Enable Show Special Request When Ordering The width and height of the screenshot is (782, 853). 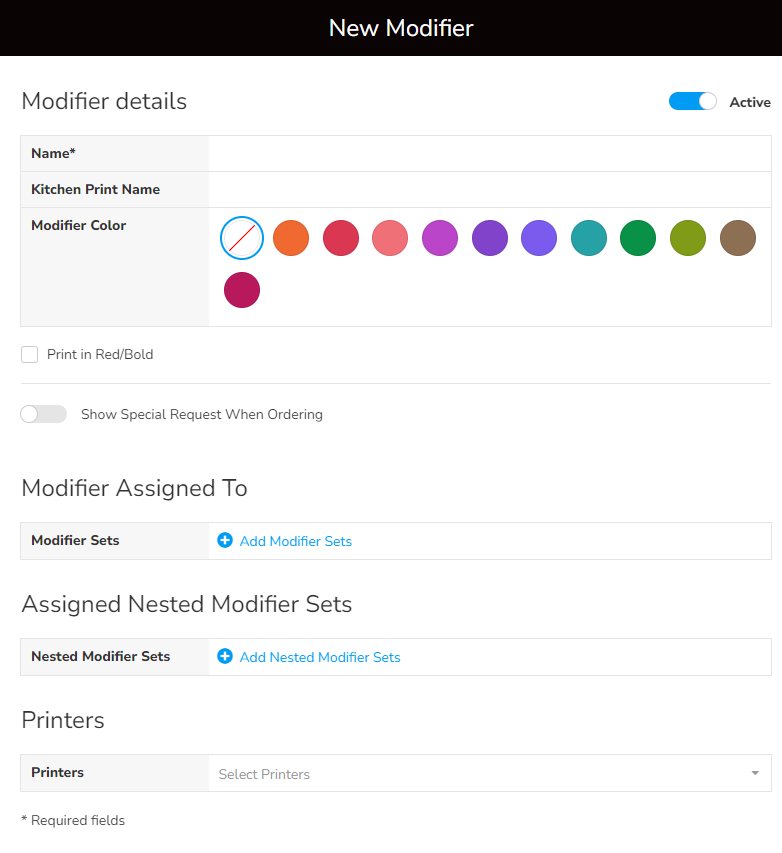point(44,414)
